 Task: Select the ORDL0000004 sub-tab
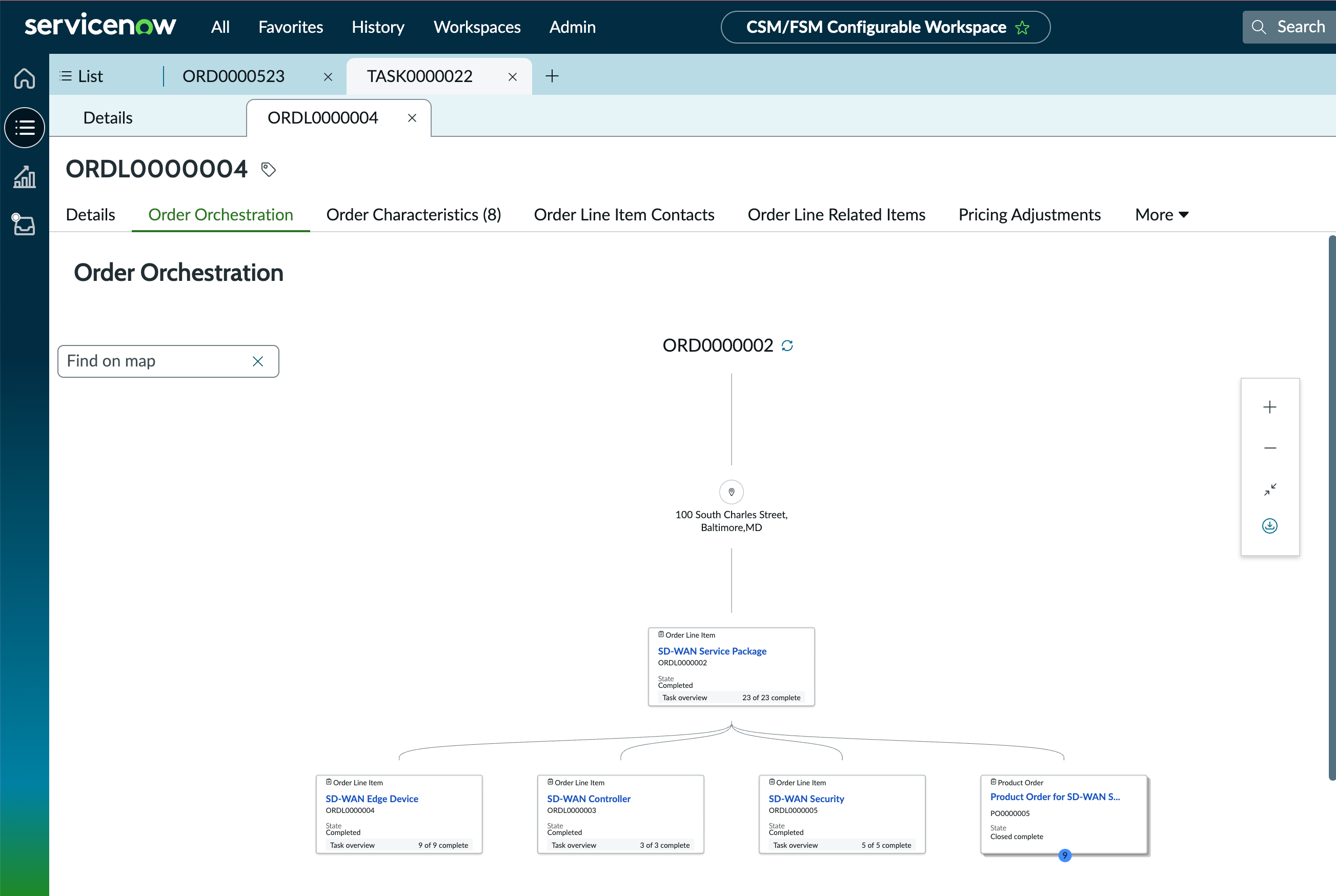[x=323, y=118]
